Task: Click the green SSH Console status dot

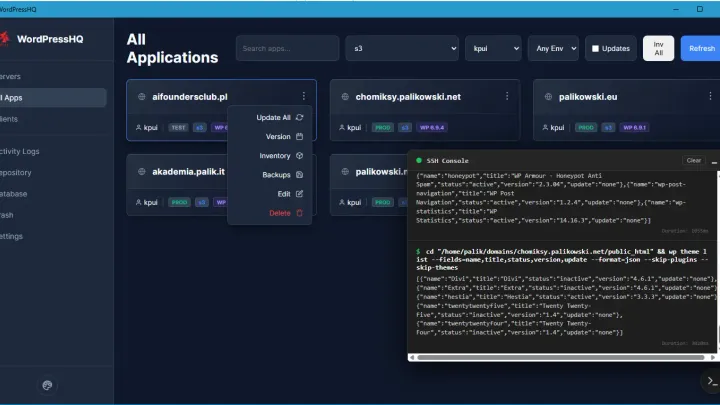Action: click(419, 160)
